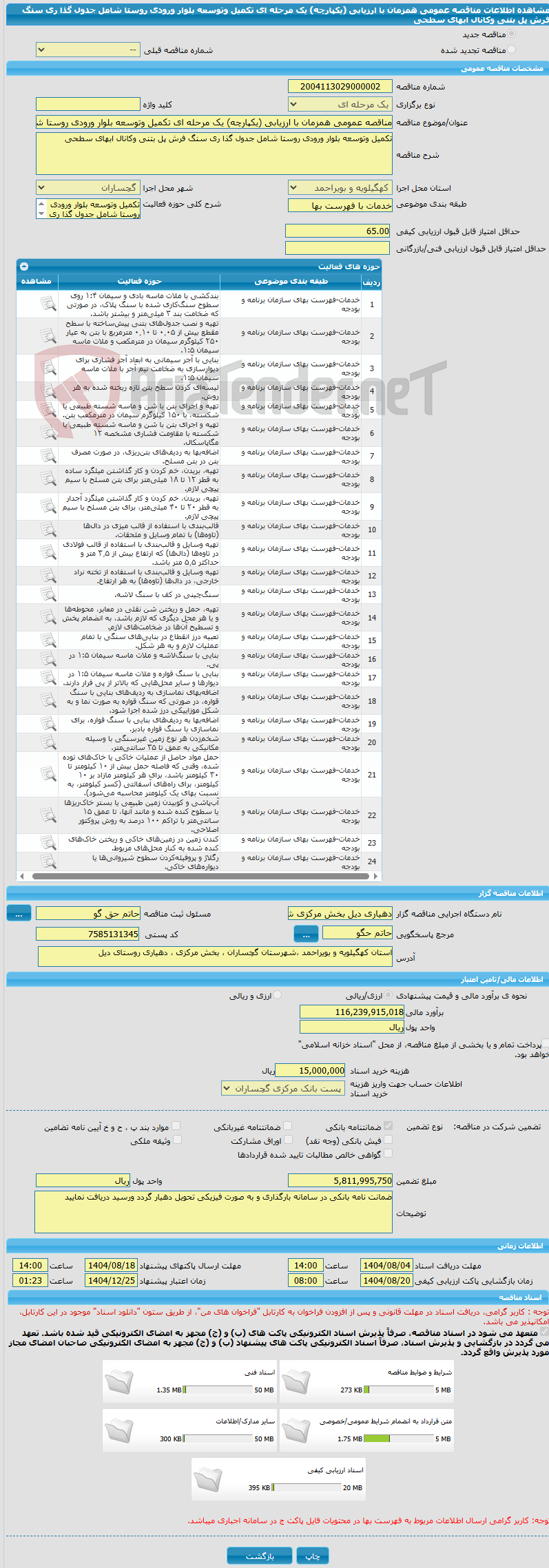Select the مناقصه جدید radio button
549x1568 pixels.
pos(511,34)
